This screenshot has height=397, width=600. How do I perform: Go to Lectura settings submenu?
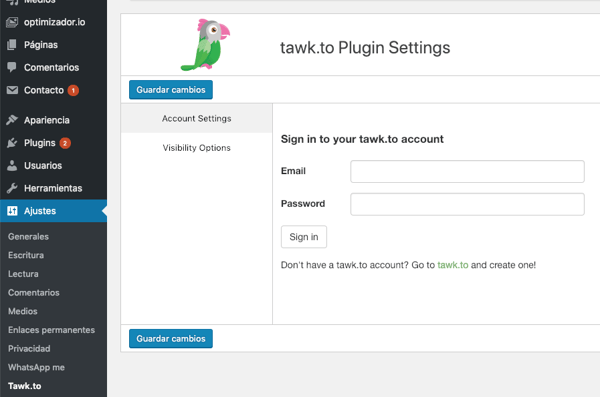tap(23, 274)
